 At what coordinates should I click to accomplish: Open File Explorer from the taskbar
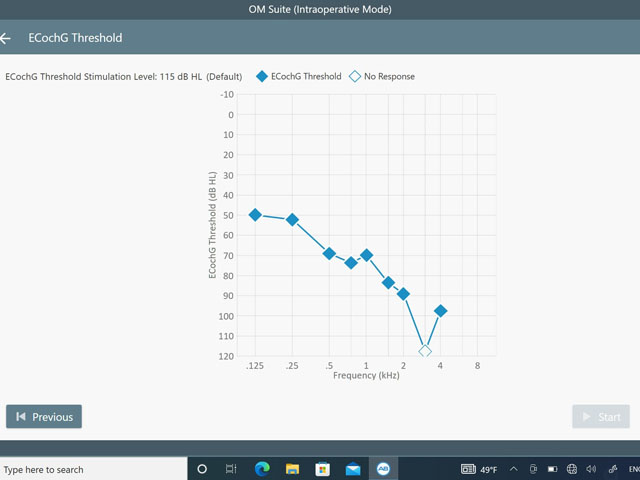pyautogui.click(x=292, y=468)
